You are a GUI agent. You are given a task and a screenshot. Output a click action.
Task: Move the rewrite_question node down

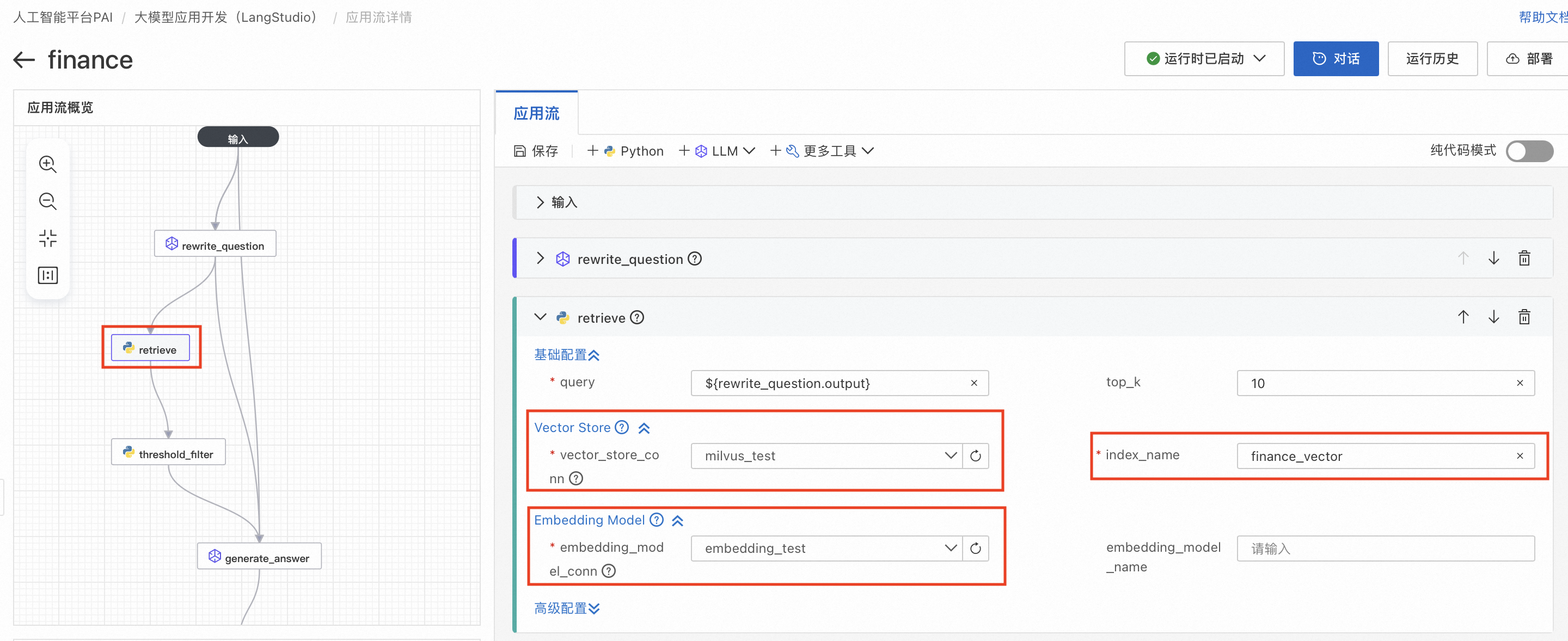click(1493, 258)
